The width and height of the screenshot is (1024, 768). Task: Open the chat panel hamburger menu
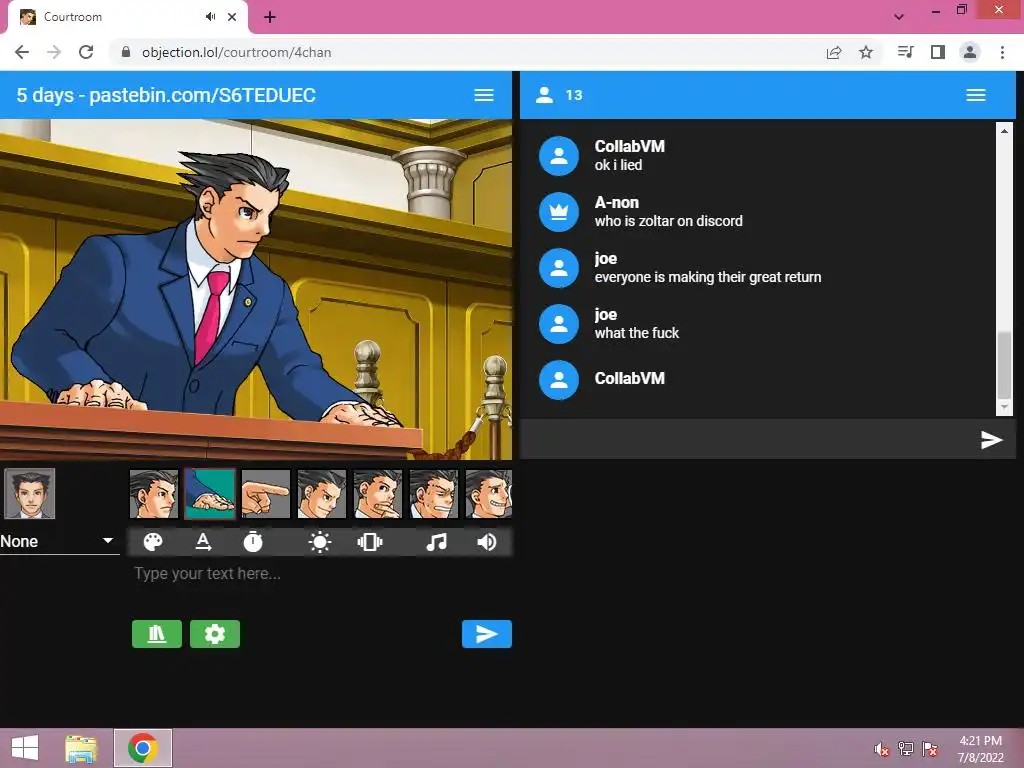(x=976, y=95)
